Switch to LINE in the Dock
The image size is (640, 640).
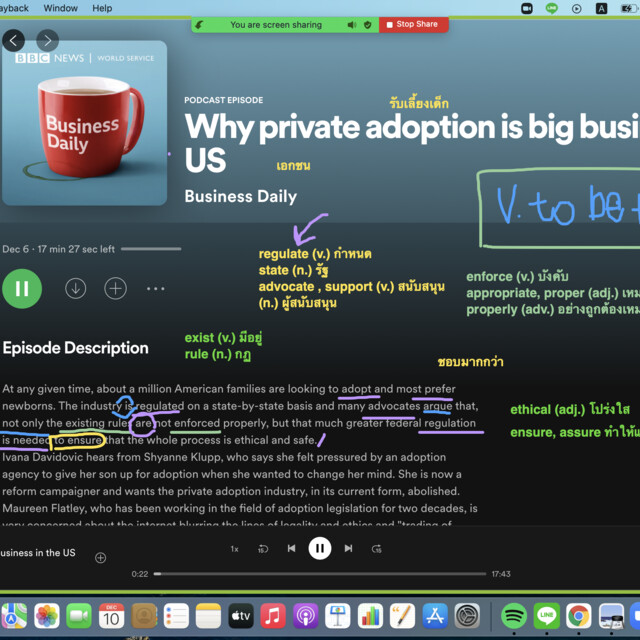click(546, 616)
